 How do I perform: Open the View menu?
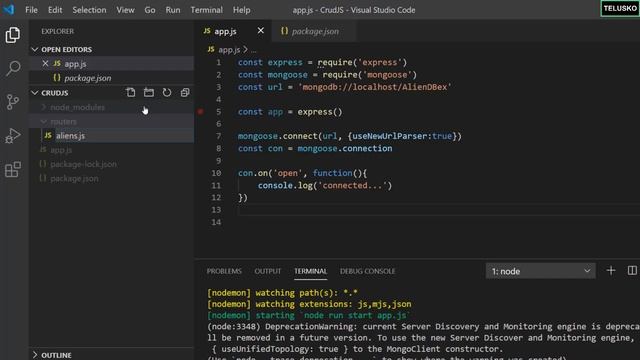coord(125,10)
